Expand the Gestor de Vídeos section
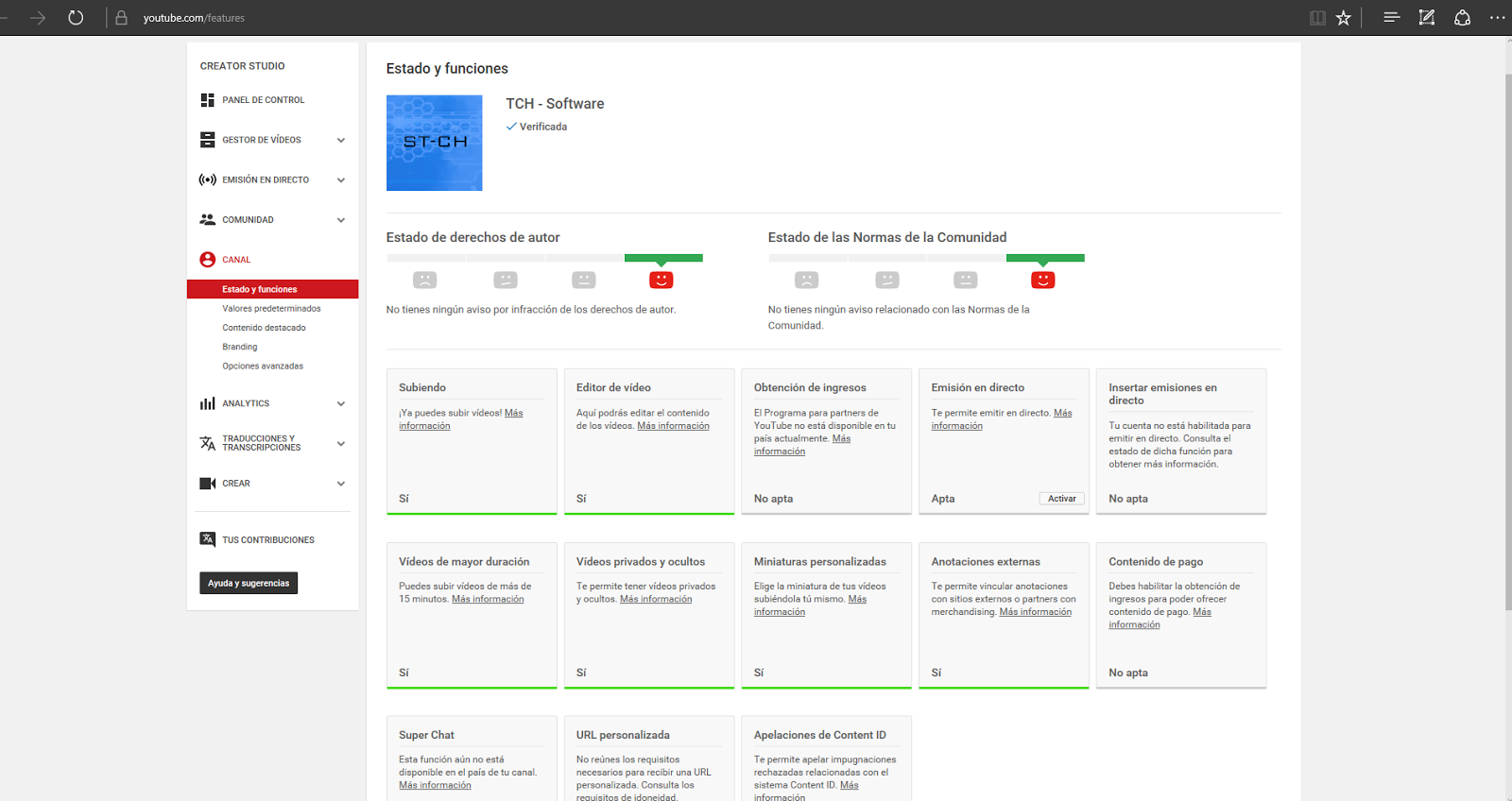Image resolution: width=1512 pixels, height=801 pixels. [341, 141]
